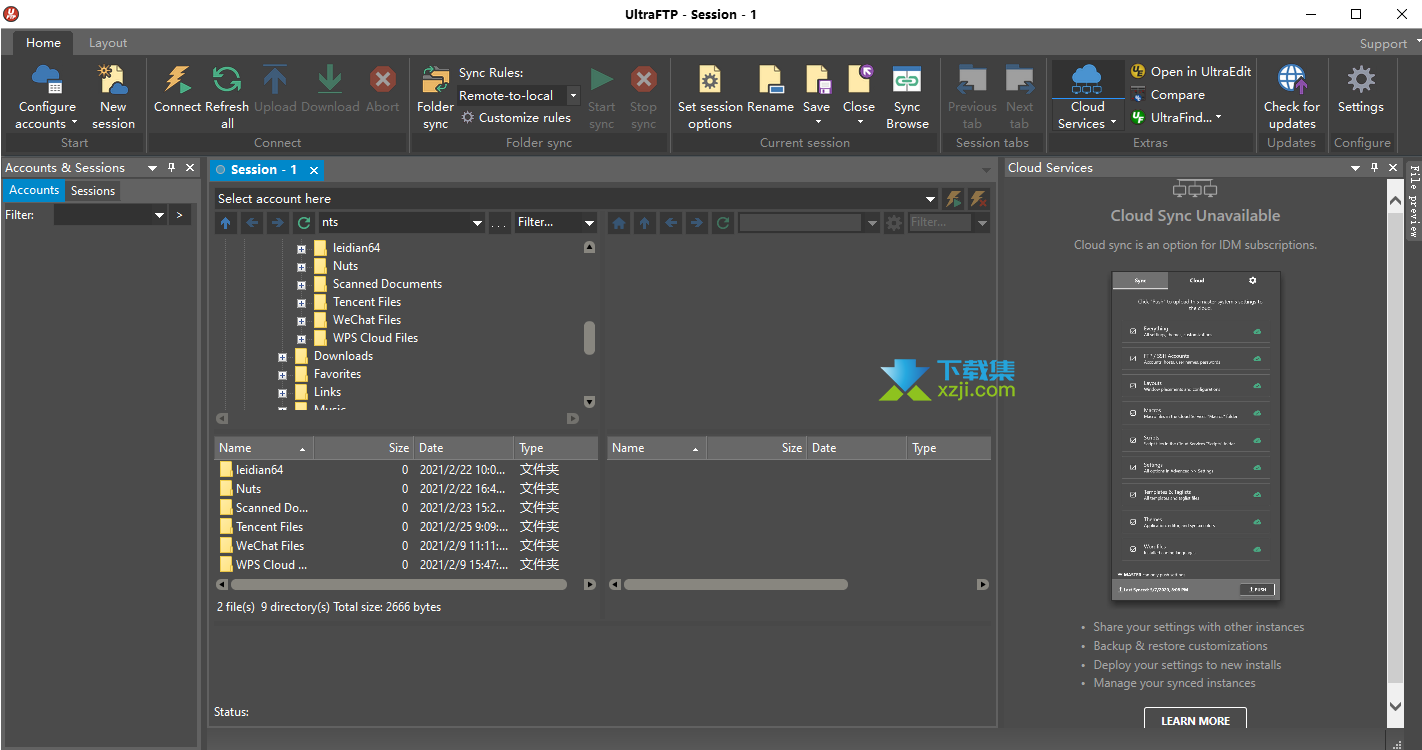The height and width of the screenshot is (750, 1422).
Task: Close the Cloud Services panel
Action: point(1393,167)
